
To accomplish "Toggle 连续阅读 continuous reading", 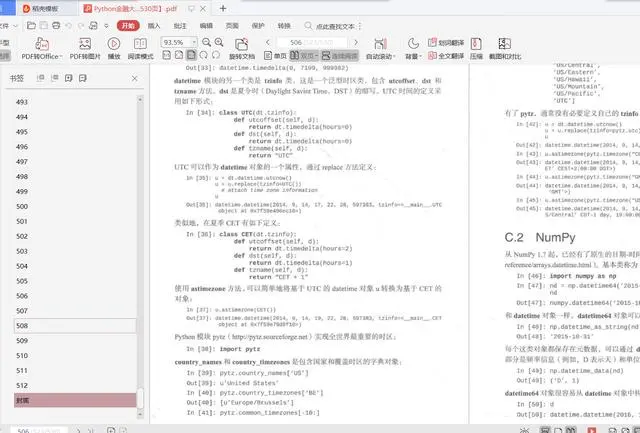I will point(340,56).
